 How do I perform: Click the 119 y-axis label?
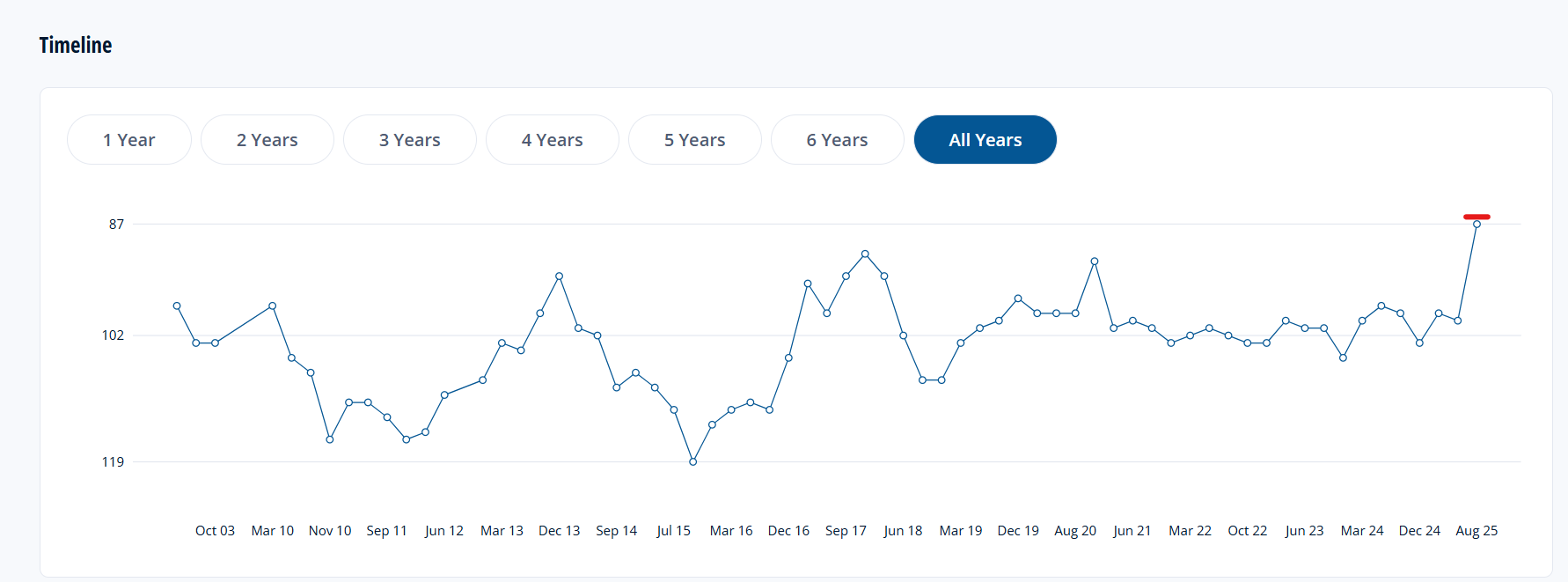point(113,462)
